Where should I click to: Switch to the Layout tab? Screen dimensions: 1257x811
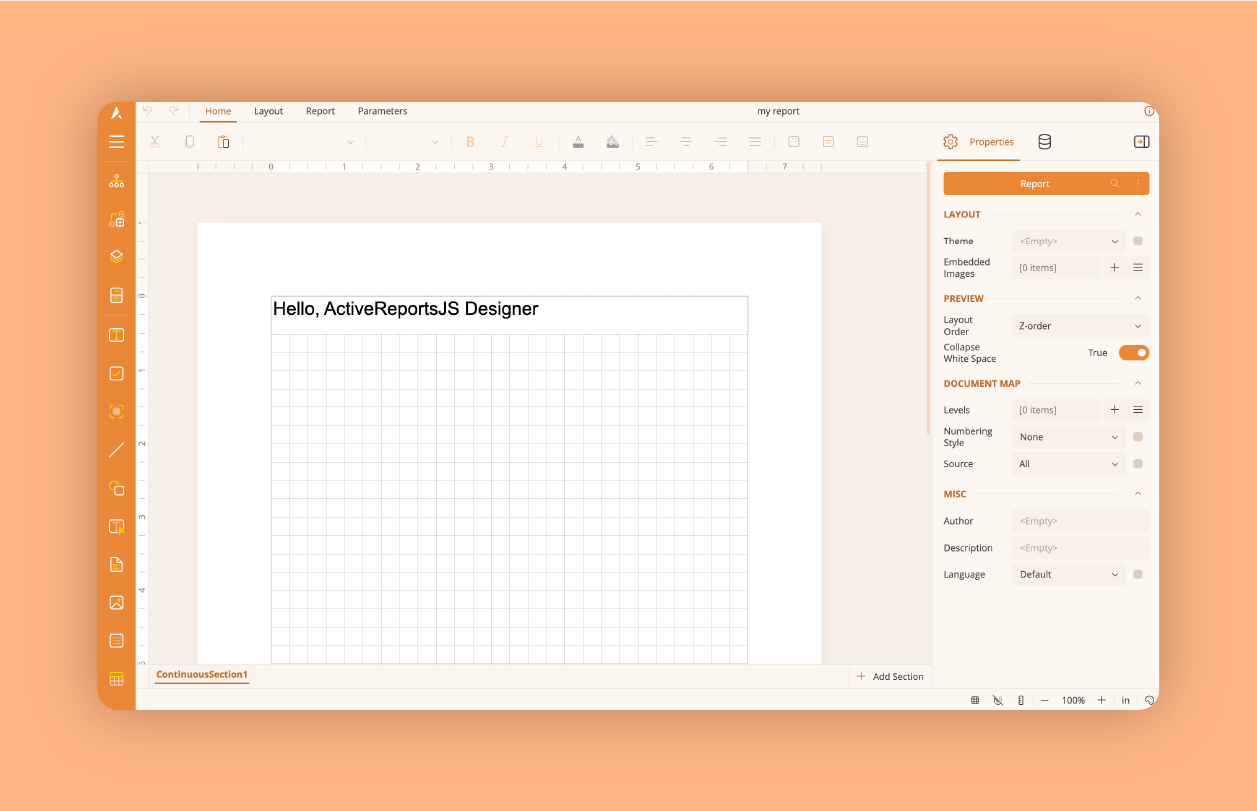click(268, 111)
